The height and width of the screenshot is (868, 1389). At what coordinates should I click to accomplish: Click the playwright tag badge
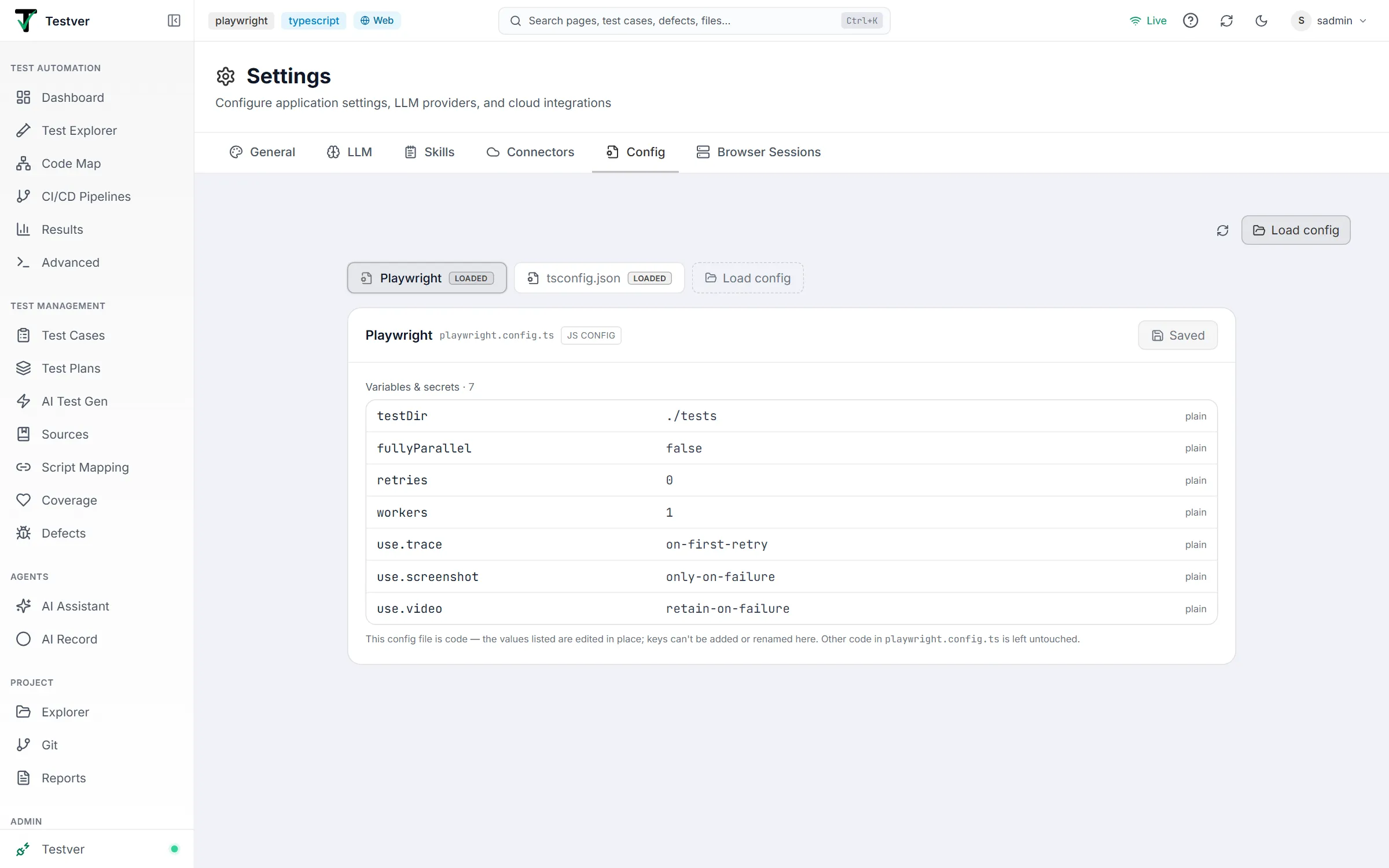pos(241,21)
